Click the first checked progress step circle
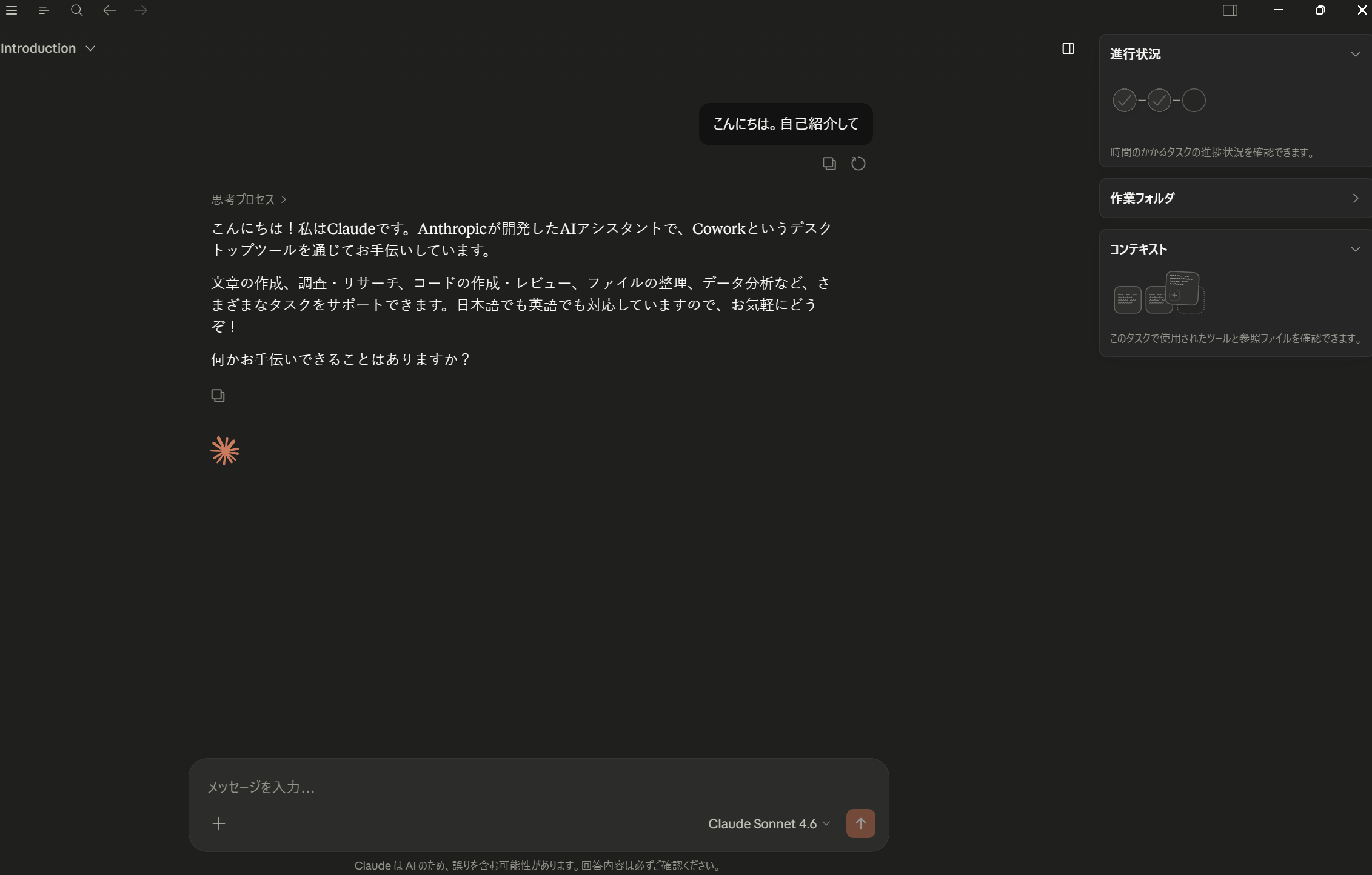Viewport: 1372px width, 875px height. click(x=1124, y=101)
